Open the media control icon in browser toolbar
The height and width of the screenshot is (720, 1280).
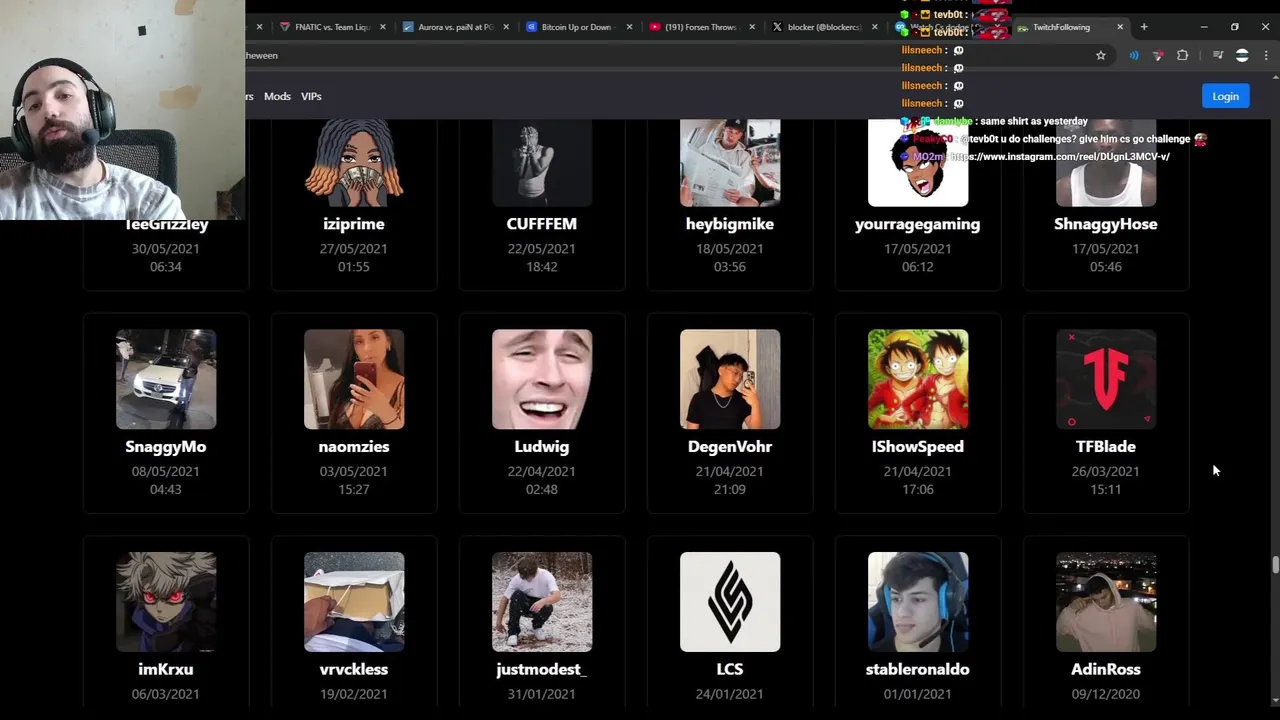1217,56
